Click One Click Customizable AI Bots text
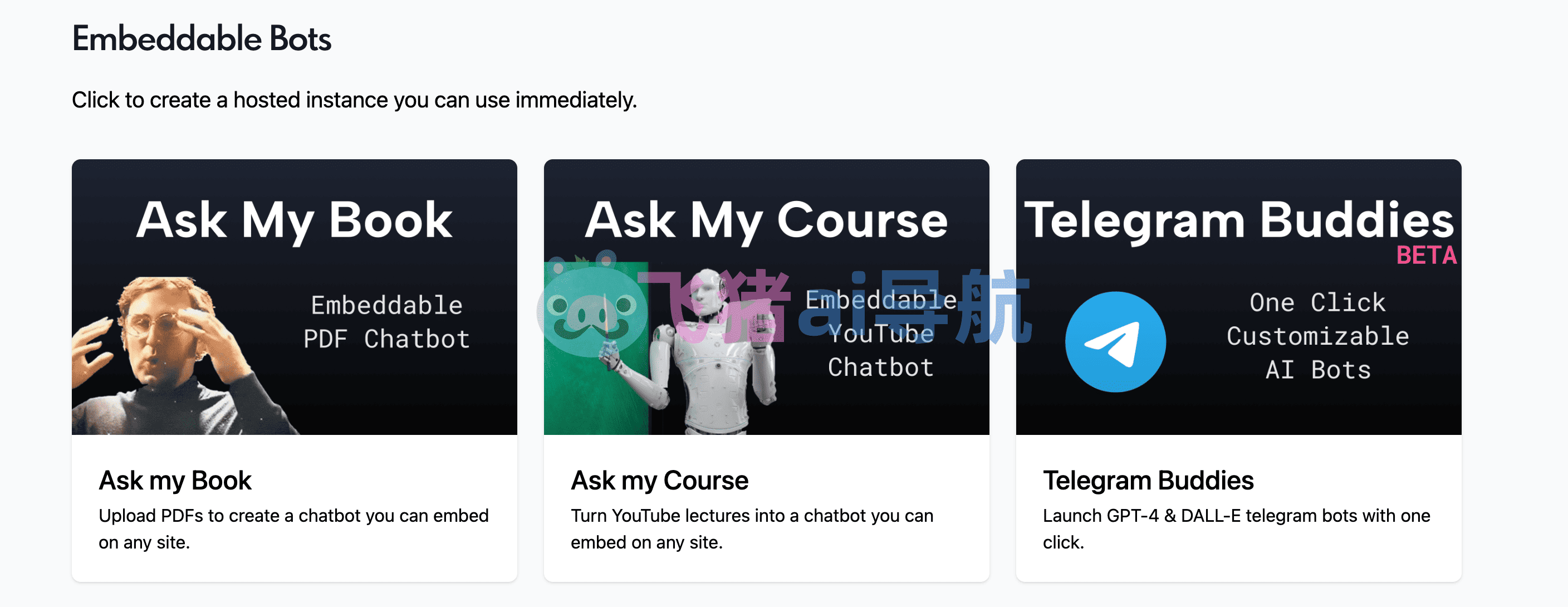The height and width of the screenshot is (607, 1568). click(1318, 336)
